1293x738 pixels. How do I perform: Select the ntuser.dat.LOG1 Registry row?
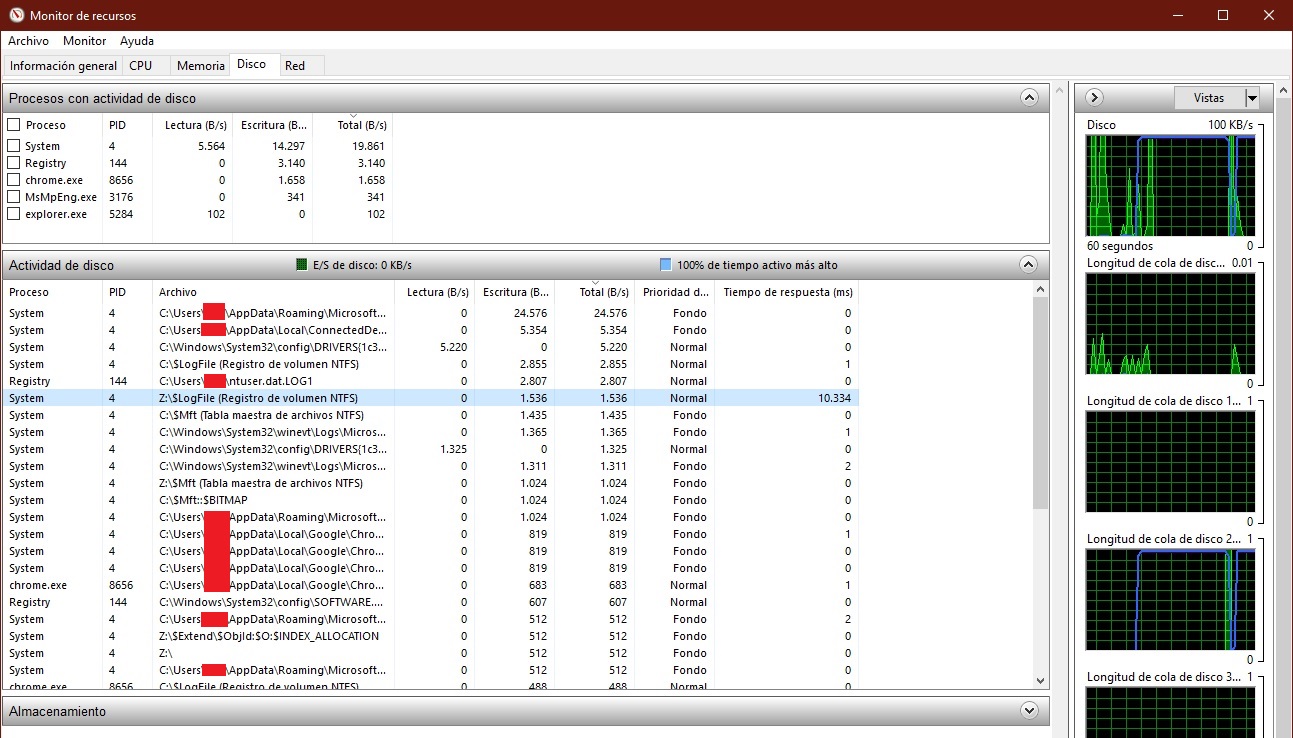[430, 381]
